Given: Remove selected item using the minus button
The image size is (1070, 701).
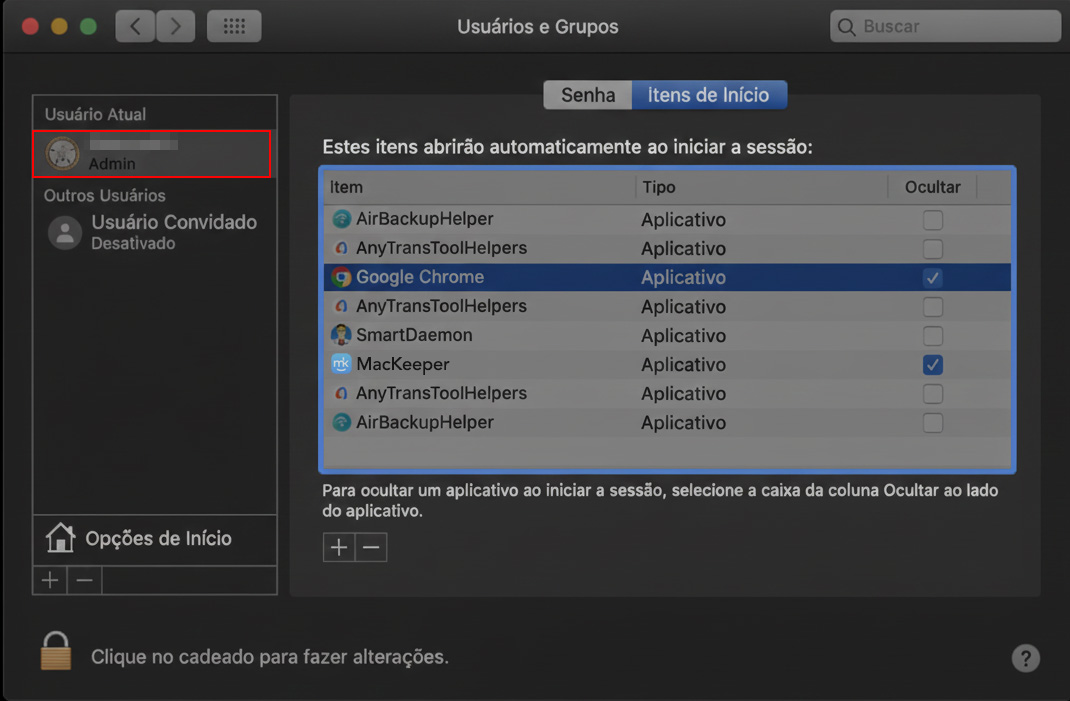Looking at the screenshot, I should (371, 547).
